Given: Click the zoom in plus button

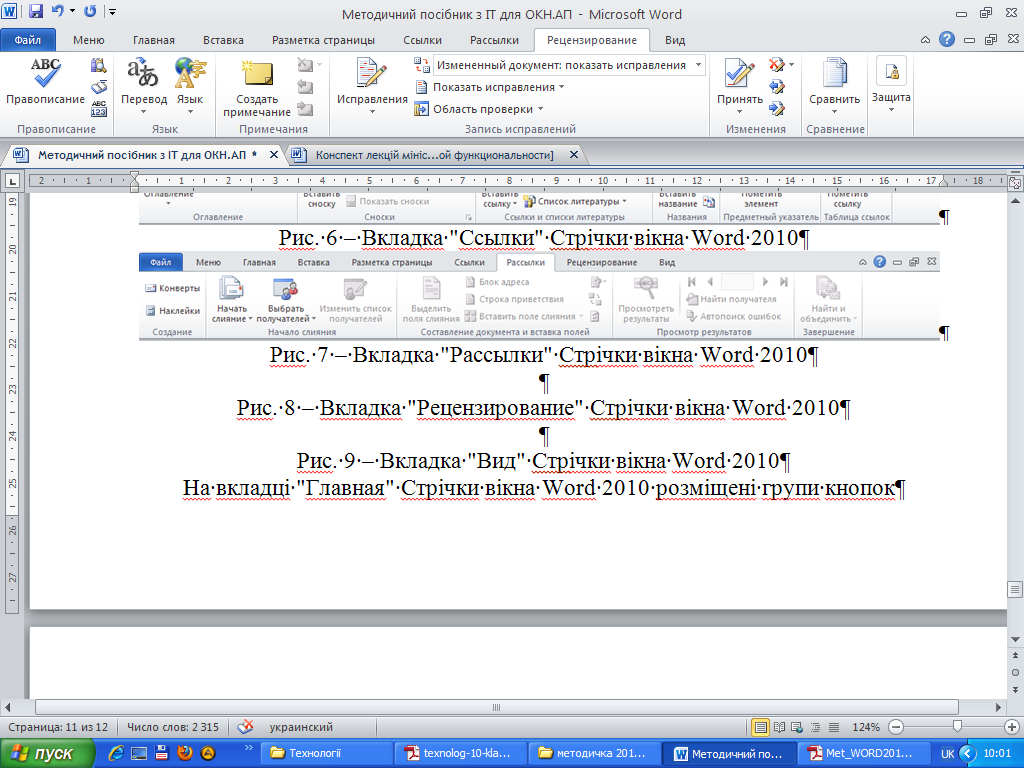Looking at the screenshot, I should (x=1012, y=727).
